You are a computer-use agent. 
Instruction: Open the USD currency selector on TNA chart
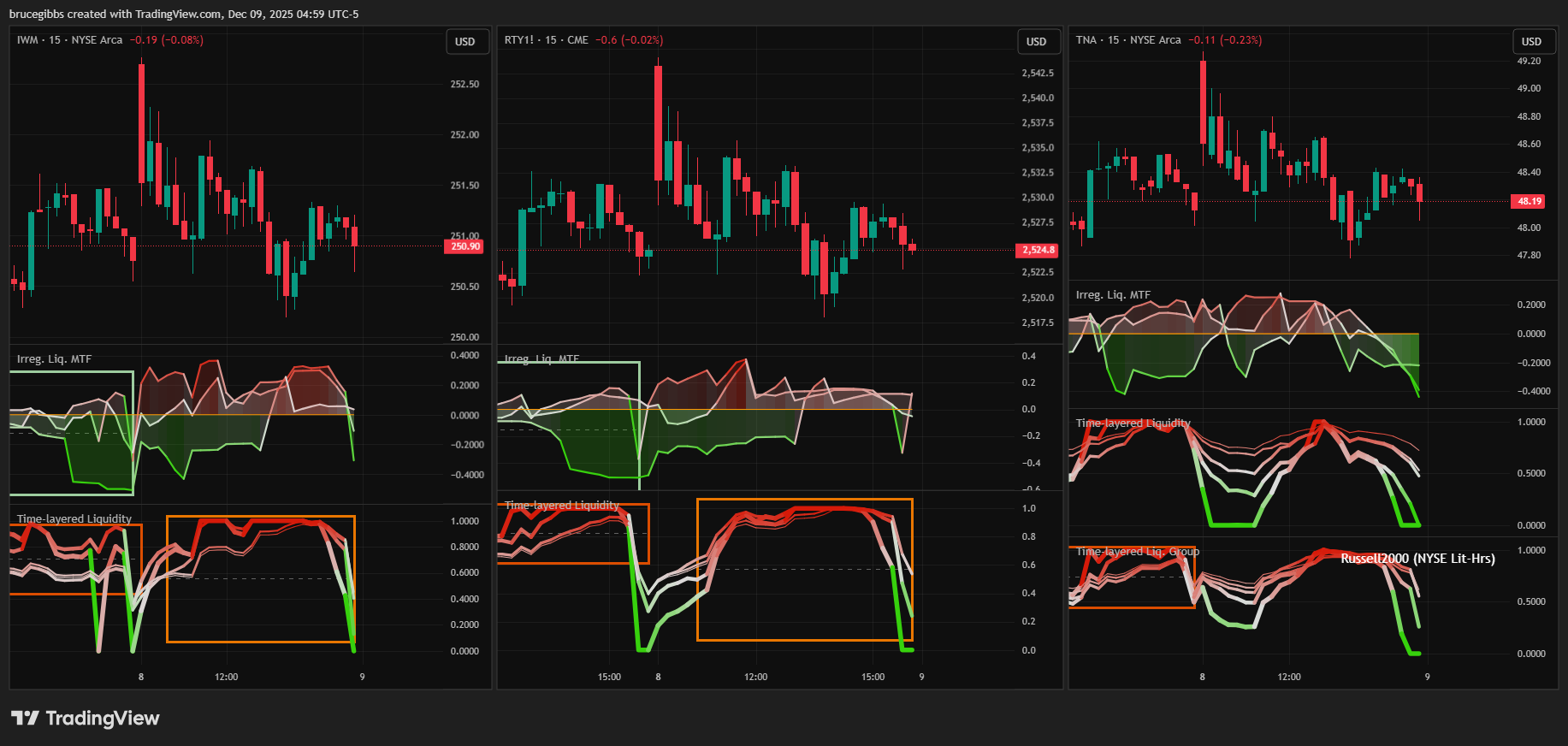1531,42
